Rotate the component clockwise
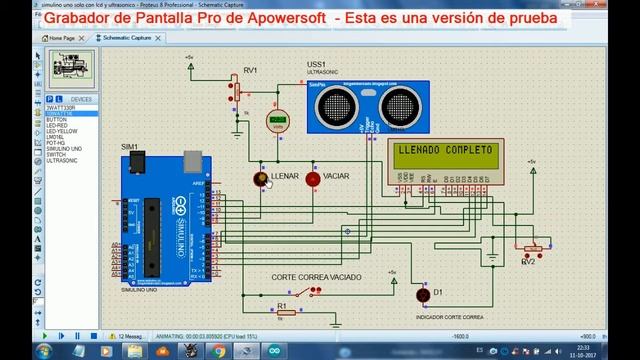Screen dimensions: 640x360 point(38,282)
